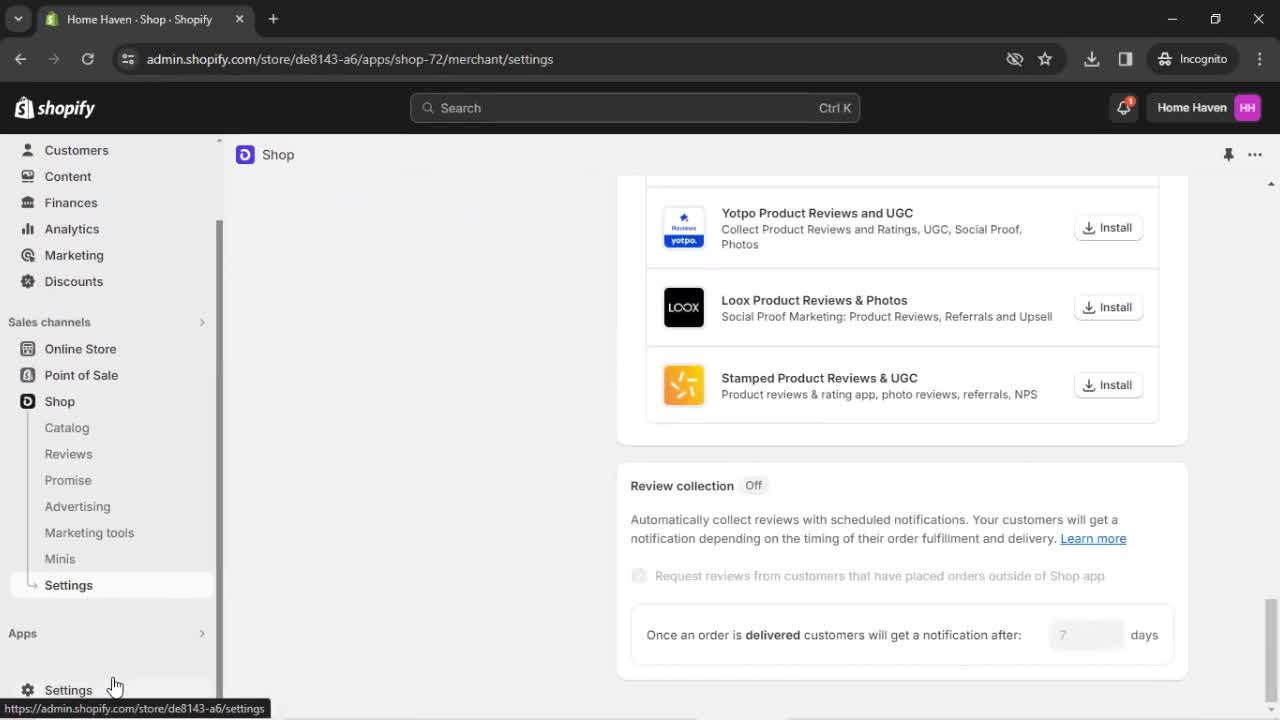Open the Shop app more-options menu
Image resolution: width=1280 pixels, height=720 pixels.
tap(1255, 154)
